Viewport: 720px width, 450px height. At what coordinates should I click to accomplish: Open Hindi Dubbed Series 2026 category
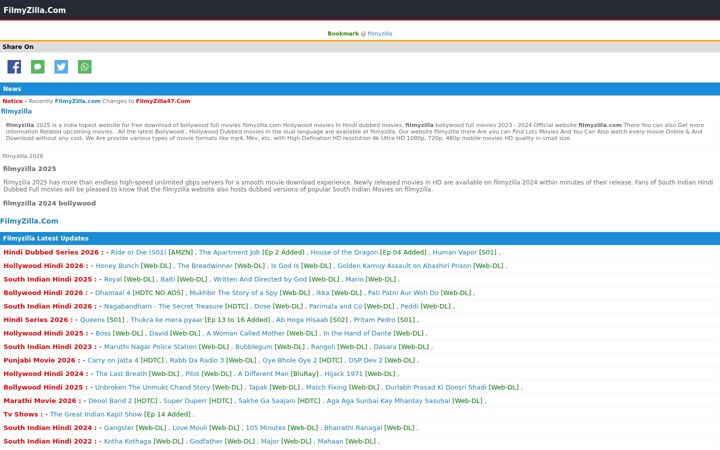pos(51,252)
